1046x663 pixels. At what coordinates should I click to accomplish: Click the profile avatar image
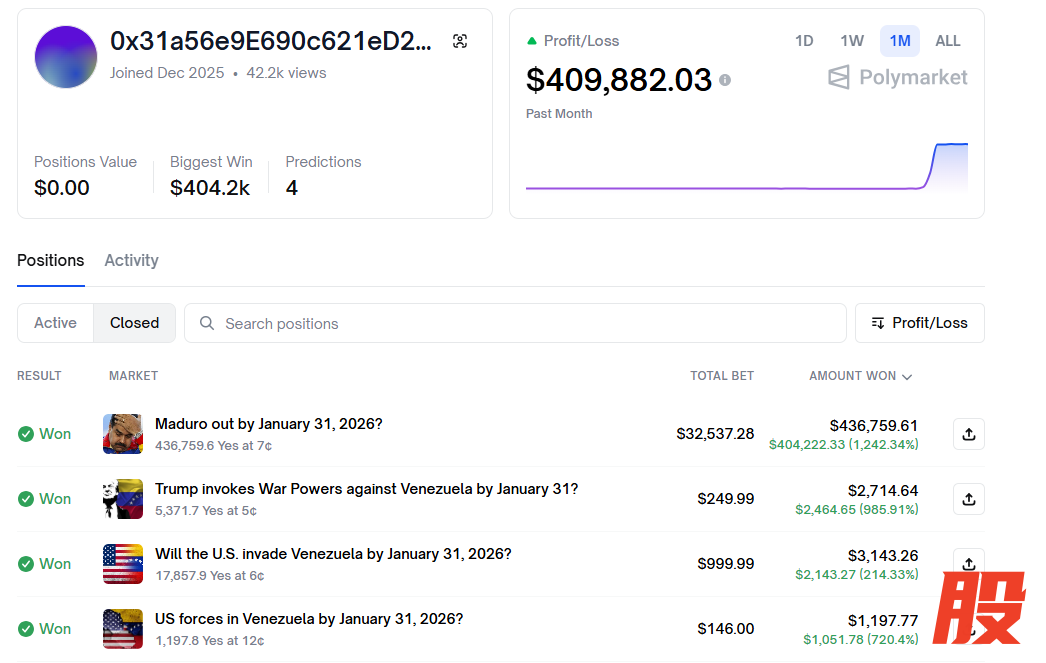[66, 57]
